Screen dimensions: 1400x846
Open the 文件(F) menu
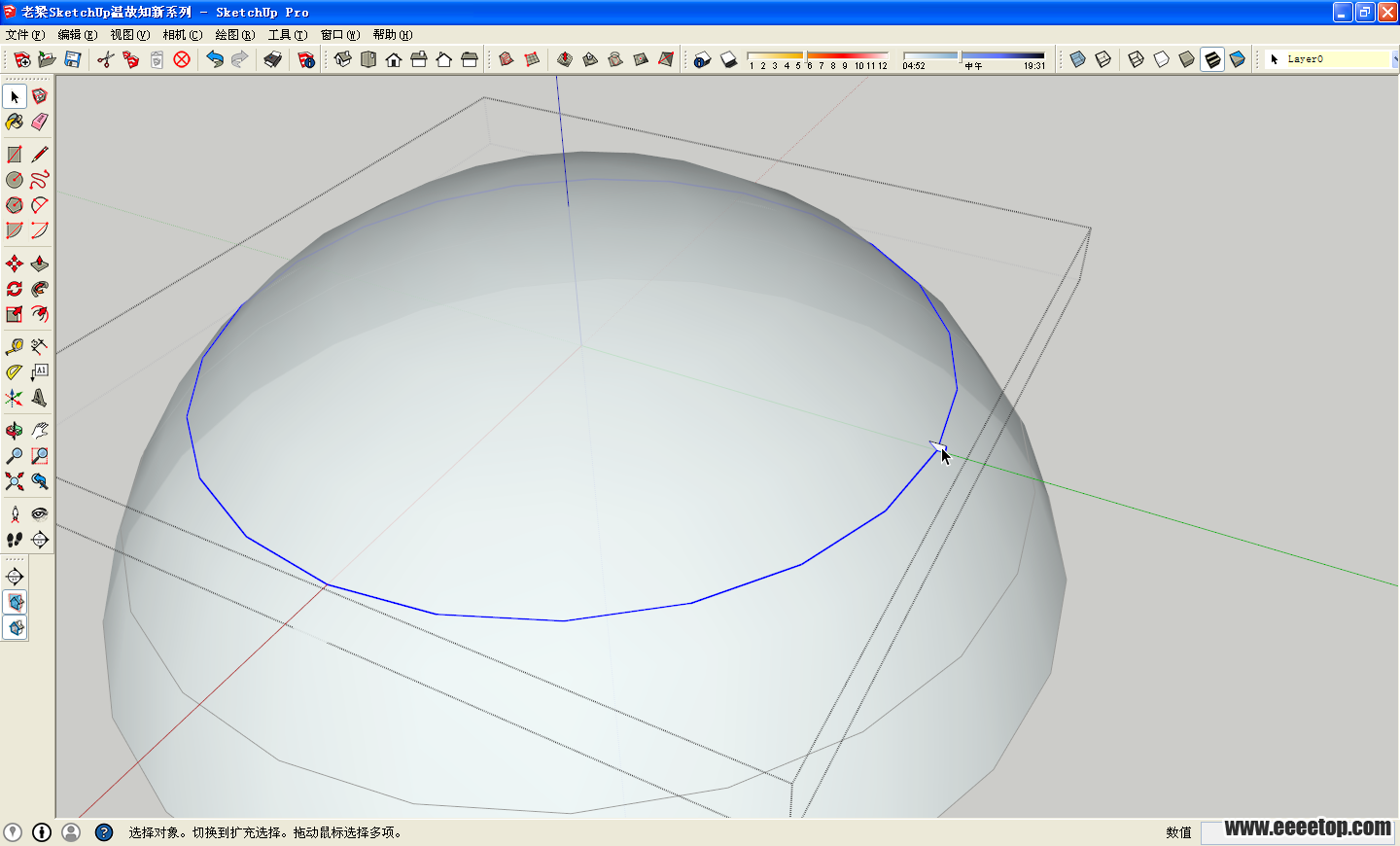tap(25, 34)
